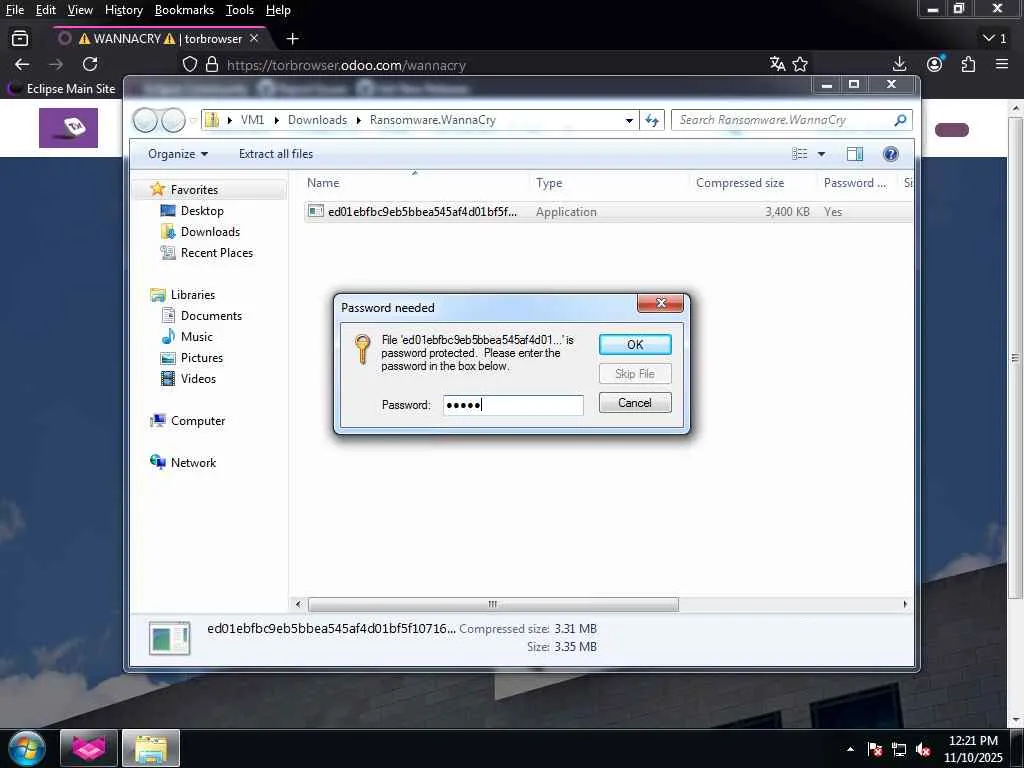Click the translate page icon
The image size is (1024, 768).
777,64
